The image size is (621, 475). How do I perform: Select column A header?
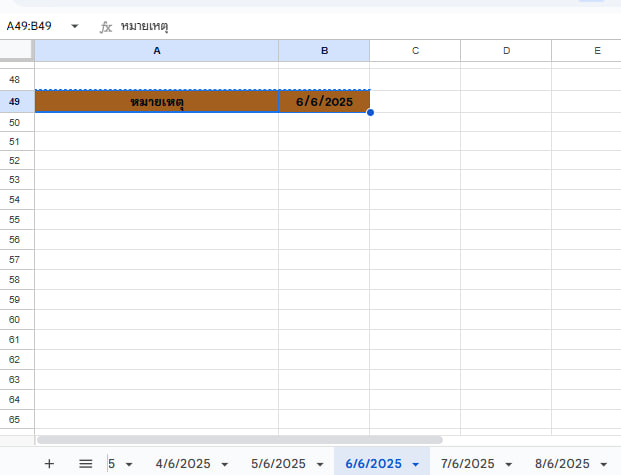(x=156, y=51)
